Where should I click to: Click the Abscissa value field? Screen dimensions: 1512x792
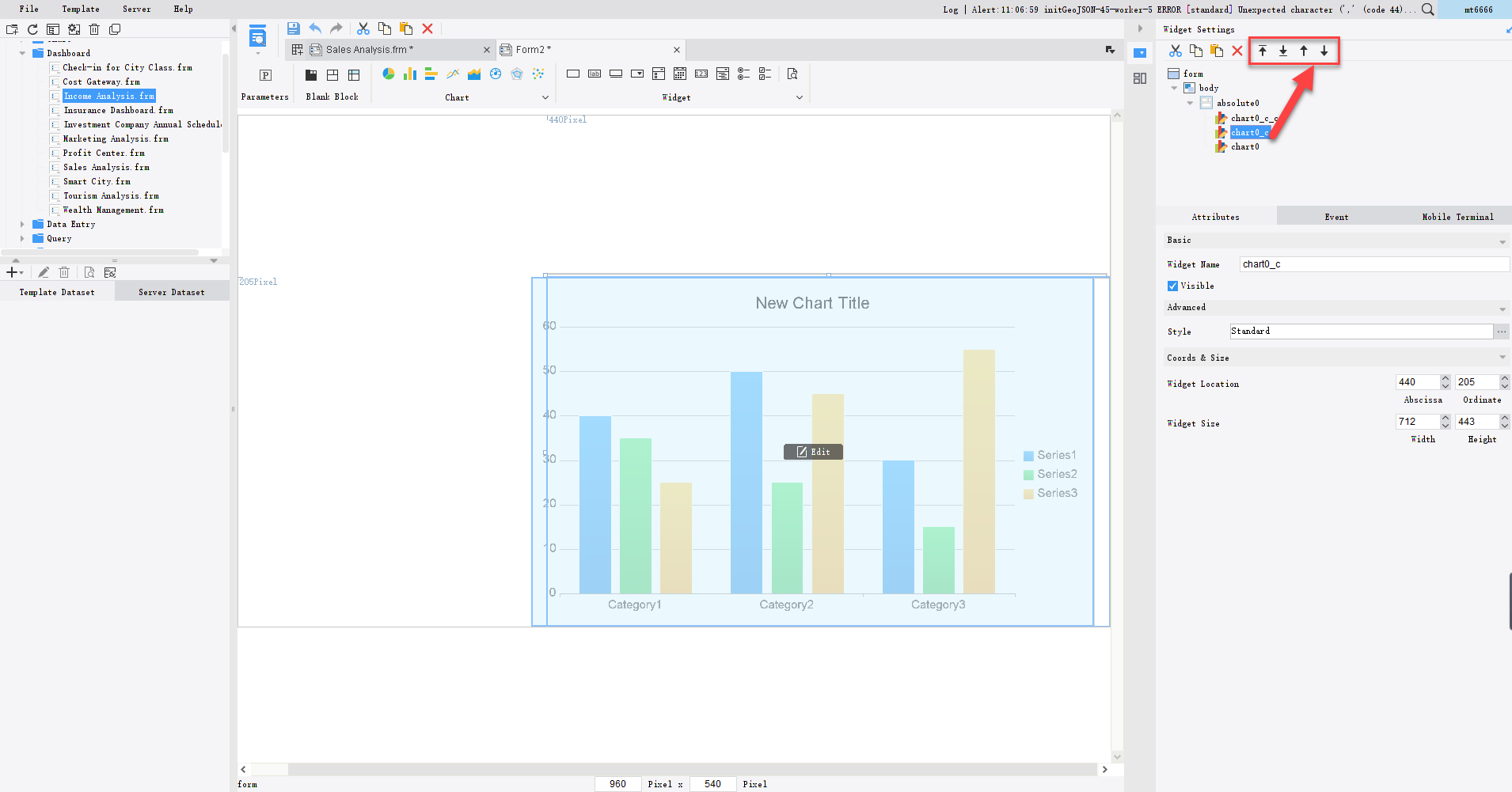(1417, 382)
